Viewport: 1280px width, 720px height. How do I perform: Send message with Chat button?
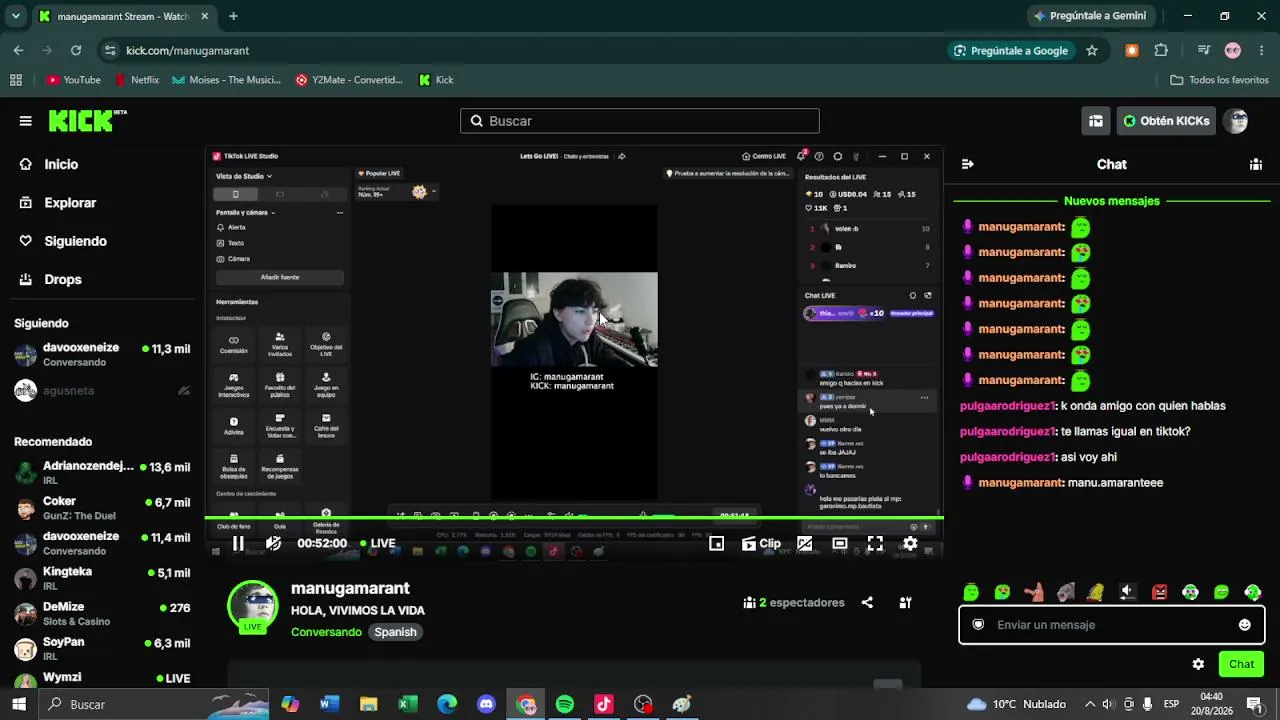[x=1242, y=664]
